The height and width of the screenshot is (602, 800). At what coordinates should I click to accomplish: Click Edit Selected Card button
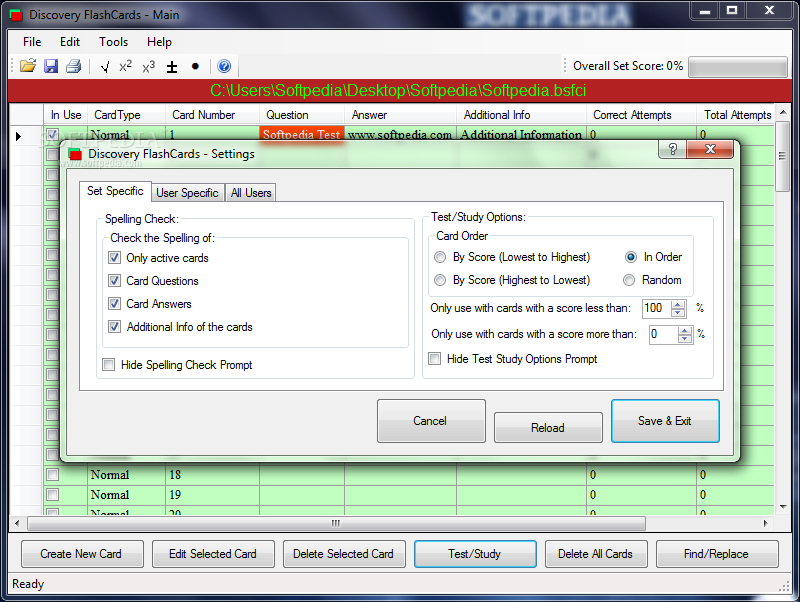click(x=213, y=554)
